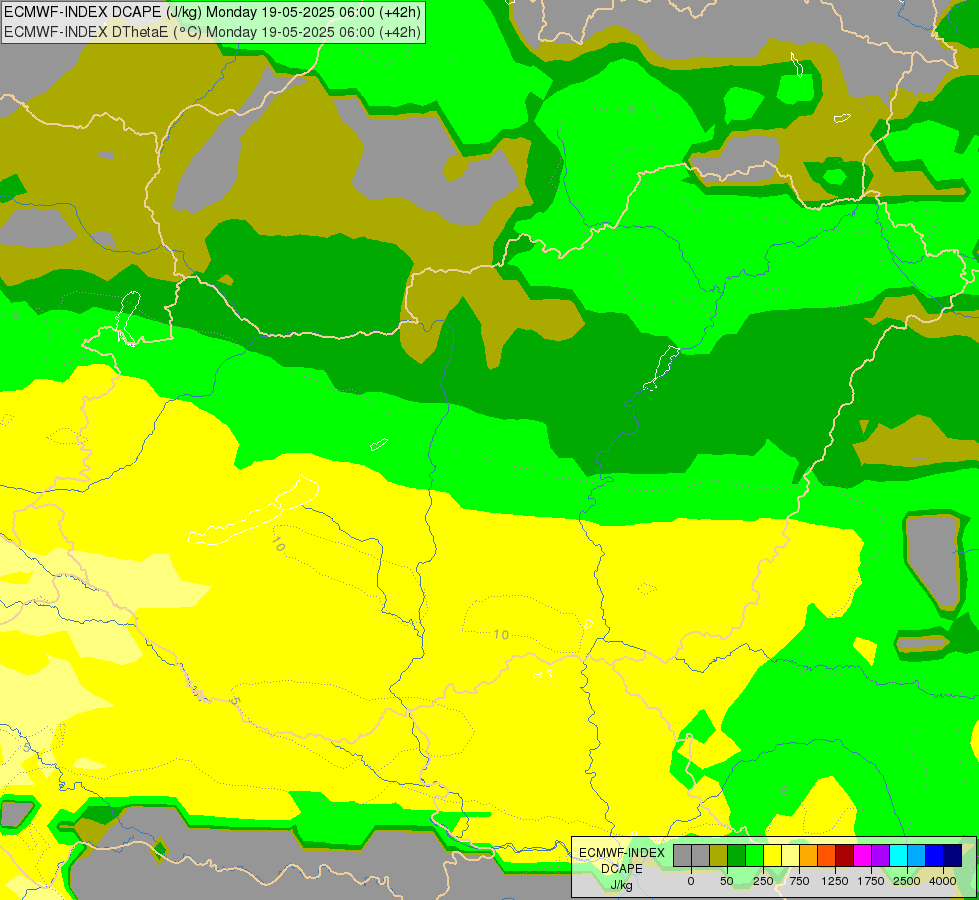Click the 2500 value on the legend scale
979x900 pixels.
point(907,881)
